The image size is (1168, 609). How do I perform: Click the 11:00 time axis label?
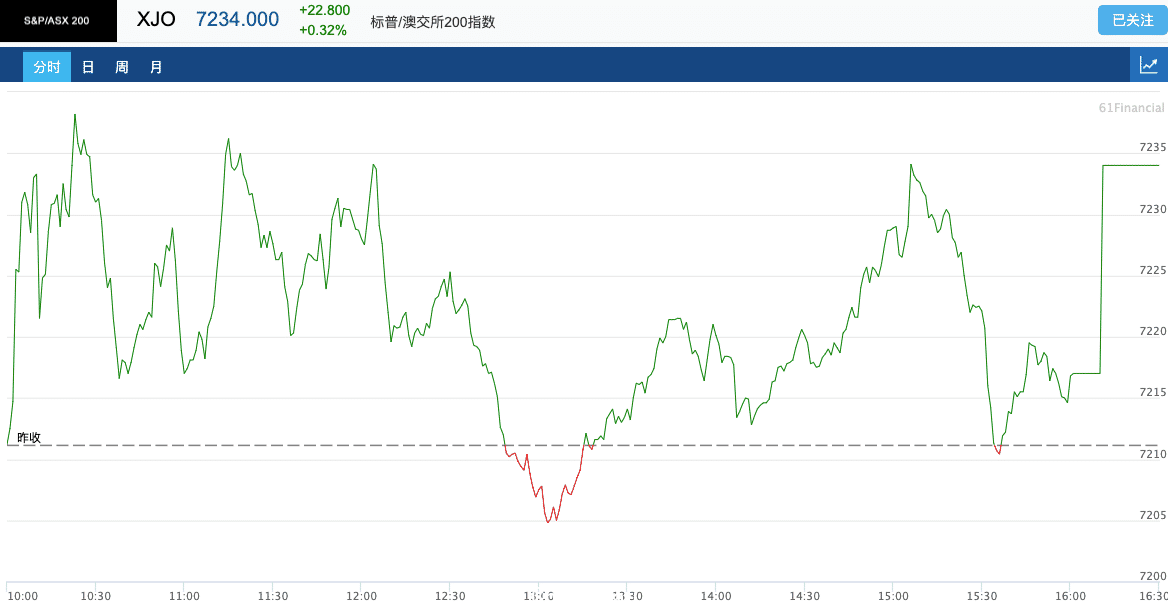coord(184,596)
